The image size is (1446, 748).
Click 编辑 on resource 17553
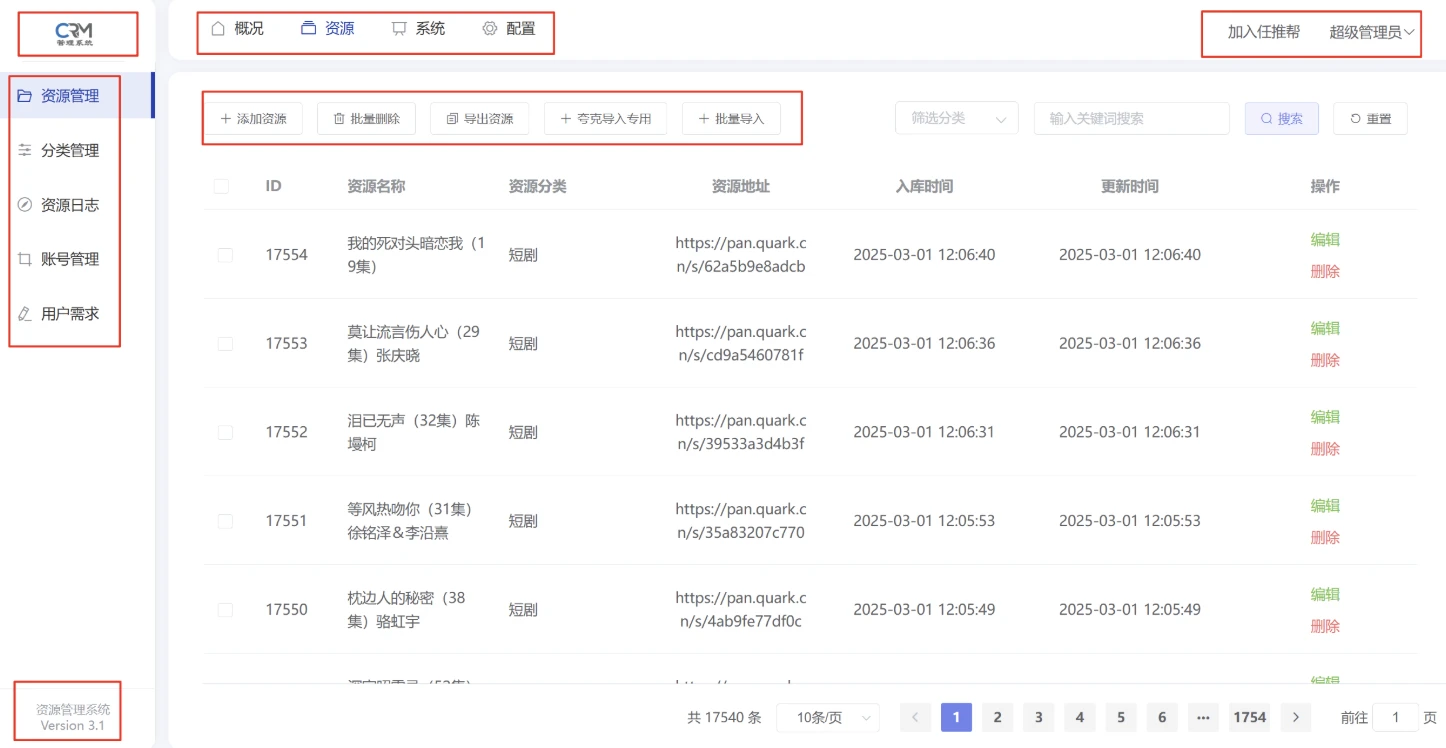click(x=1324, y=328)
